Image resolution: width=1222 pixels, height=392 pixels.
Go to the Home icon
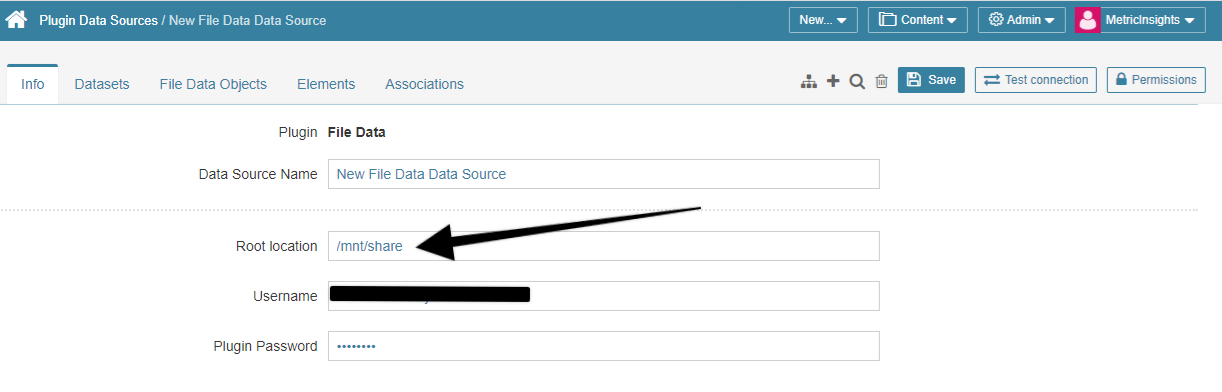click(x=16, y=19)
